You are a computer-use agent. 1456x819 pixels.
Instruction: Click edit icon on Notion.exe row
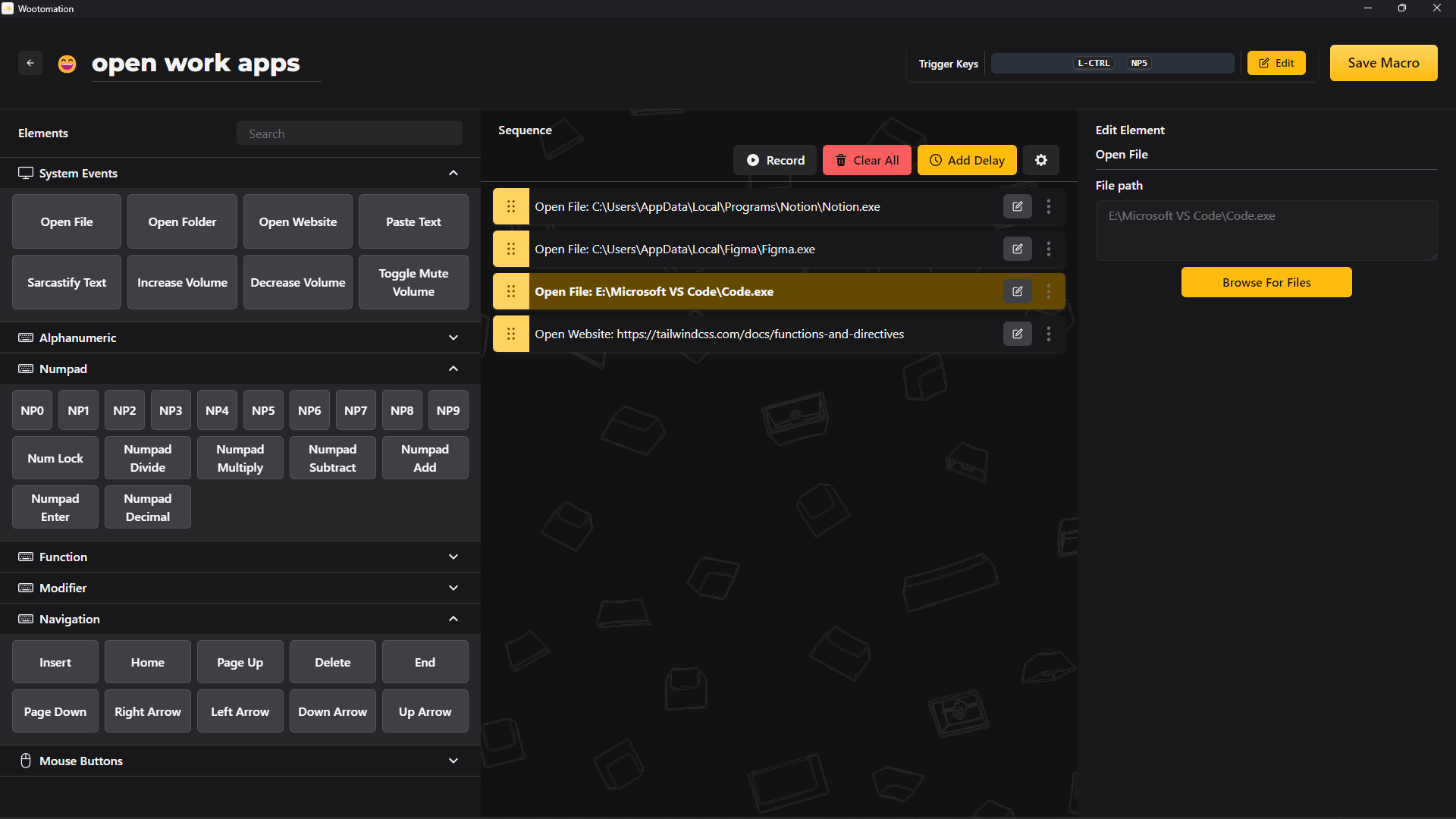point(1017,206)
